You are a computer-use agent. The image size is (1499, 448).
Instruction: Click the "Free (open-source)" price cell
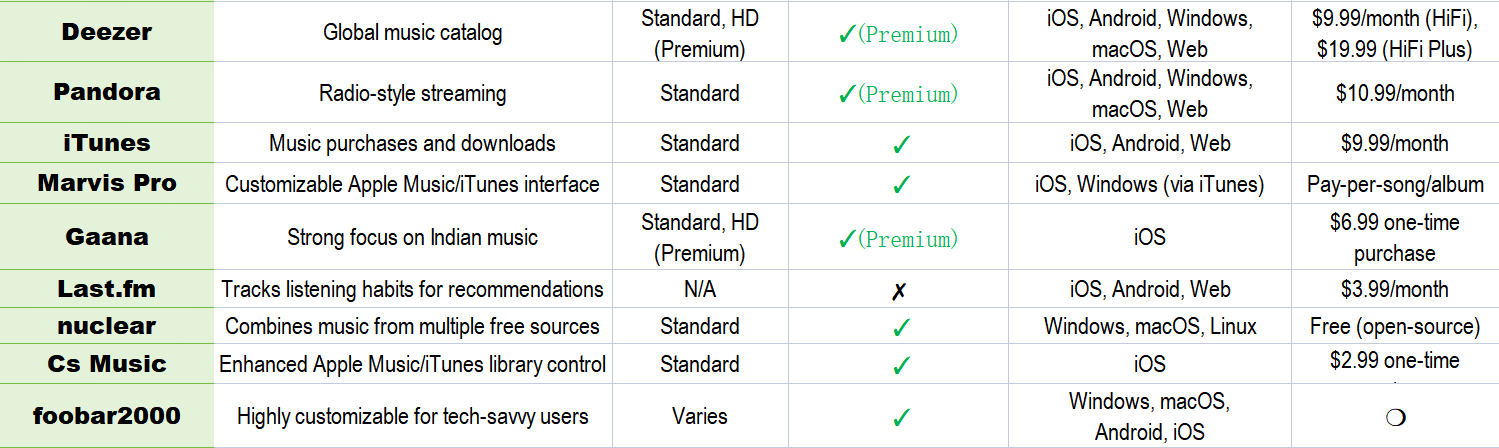[1394, 327]
